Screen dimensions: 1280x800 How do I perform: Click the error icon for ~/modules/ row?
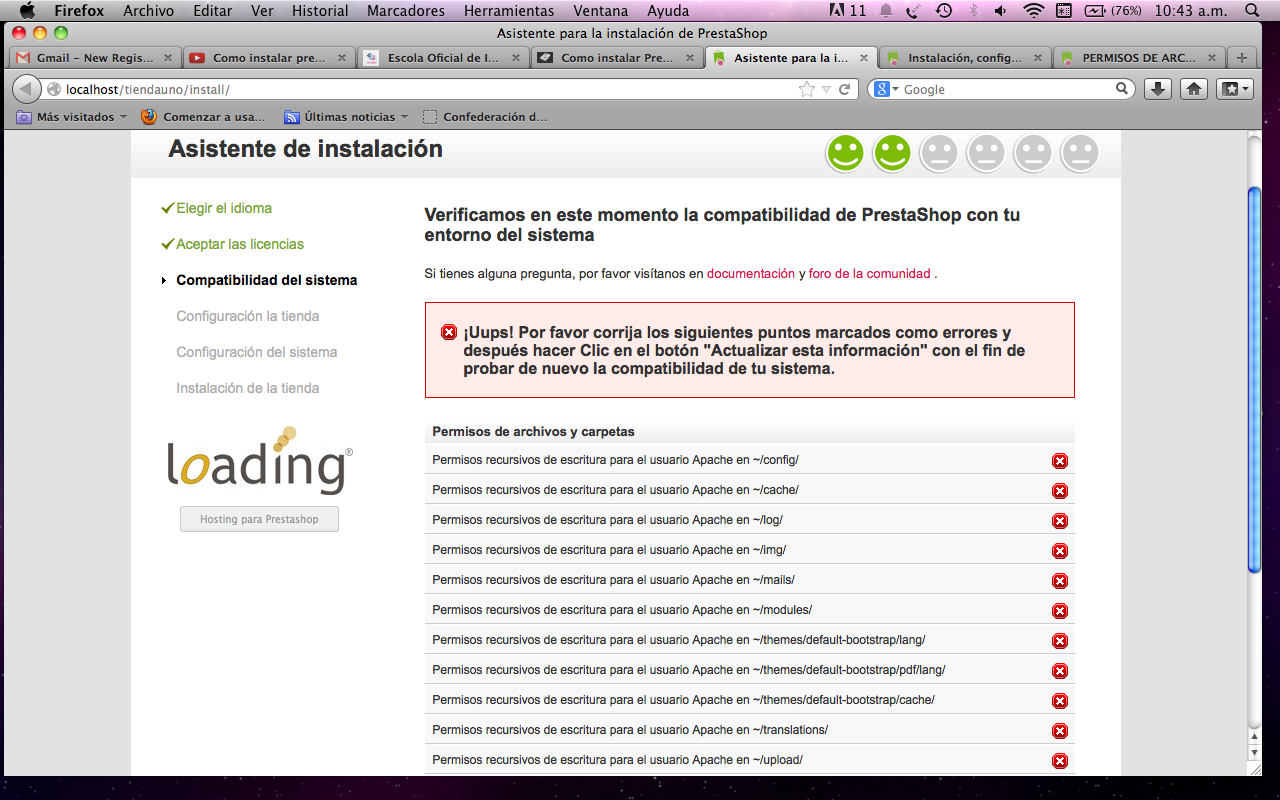(x=1060, y=611)
